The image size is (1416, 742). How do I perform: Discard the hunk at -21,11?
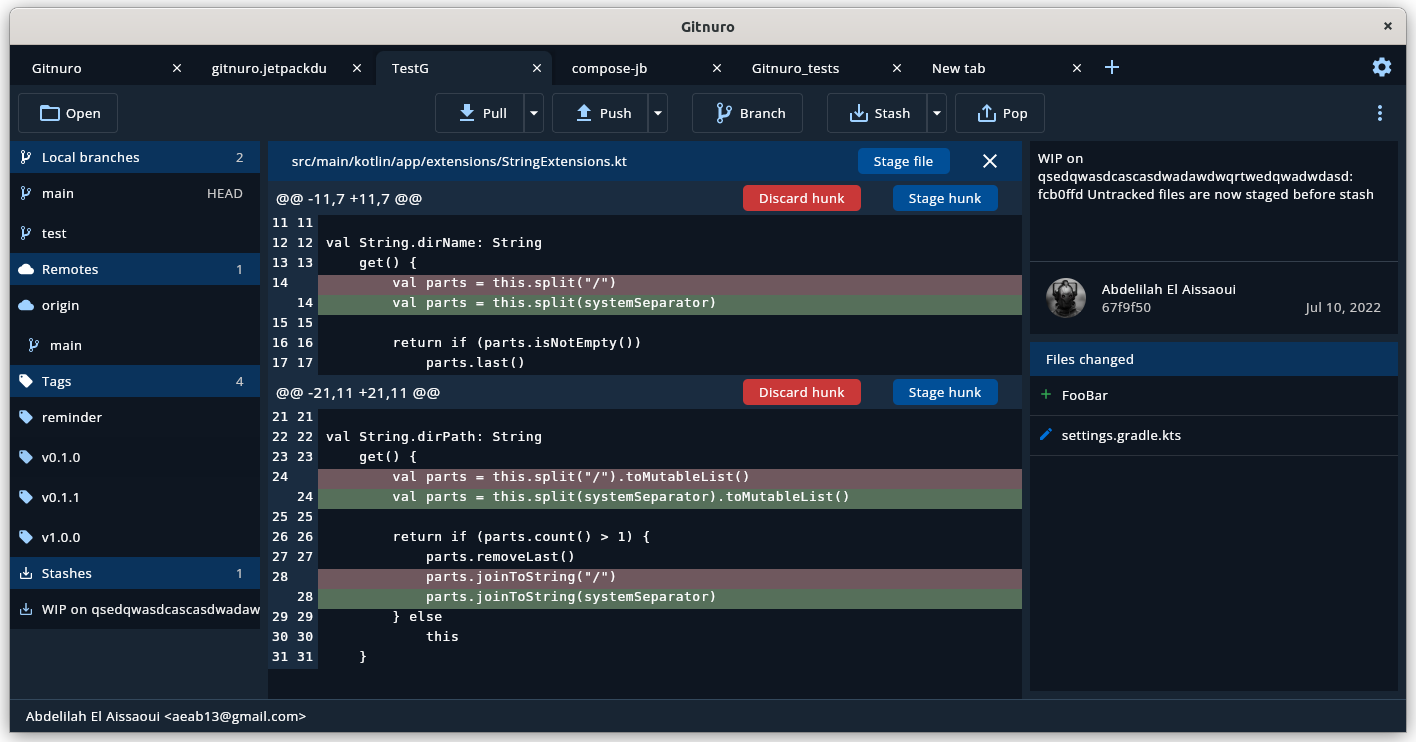tap(801, 392)
